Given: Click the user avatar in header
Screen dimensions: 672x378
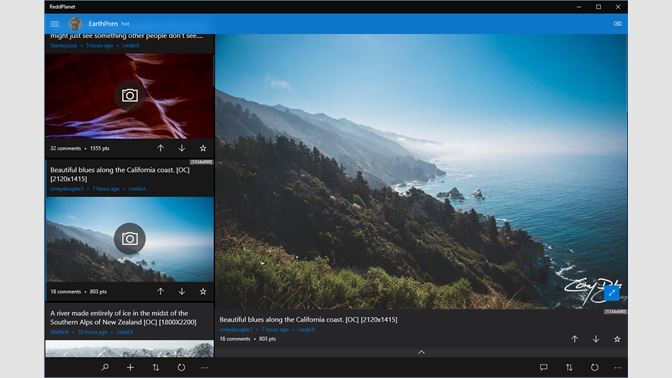Looking at the screenshot, I should [75, 24].
